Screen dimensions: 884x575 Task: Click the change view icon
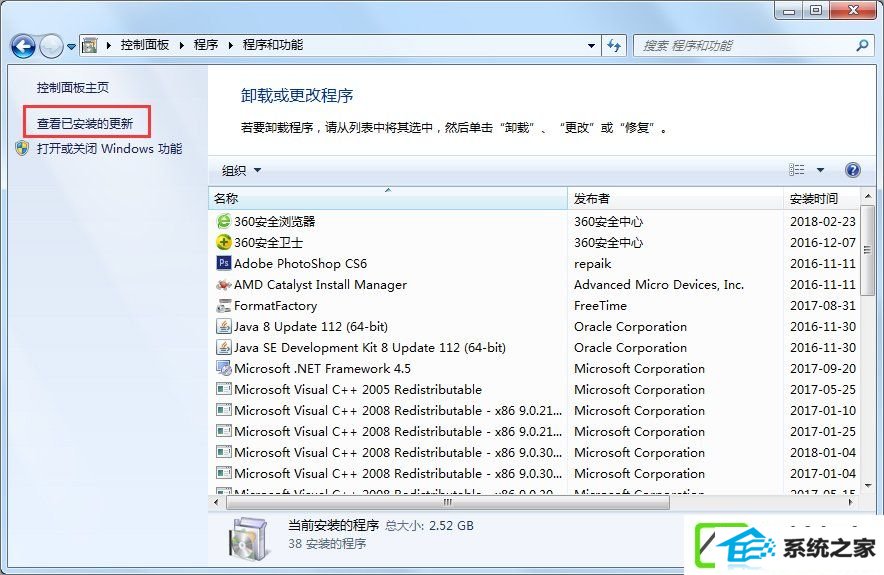point(796,170)
